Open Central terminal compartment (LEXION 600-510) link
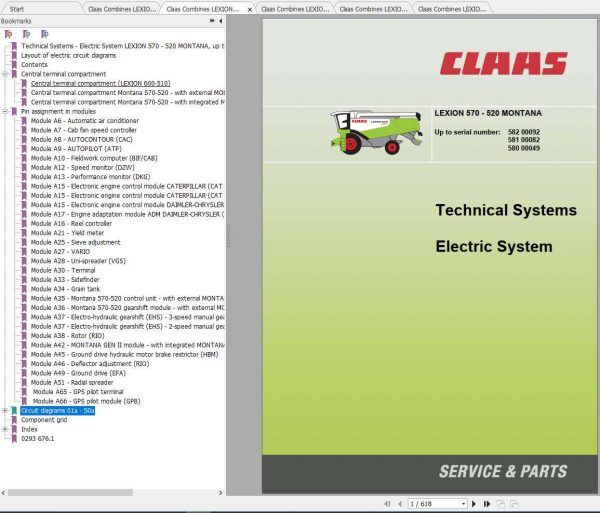The image size is (600, 513). pyautogui.click(x=100, y=83)
